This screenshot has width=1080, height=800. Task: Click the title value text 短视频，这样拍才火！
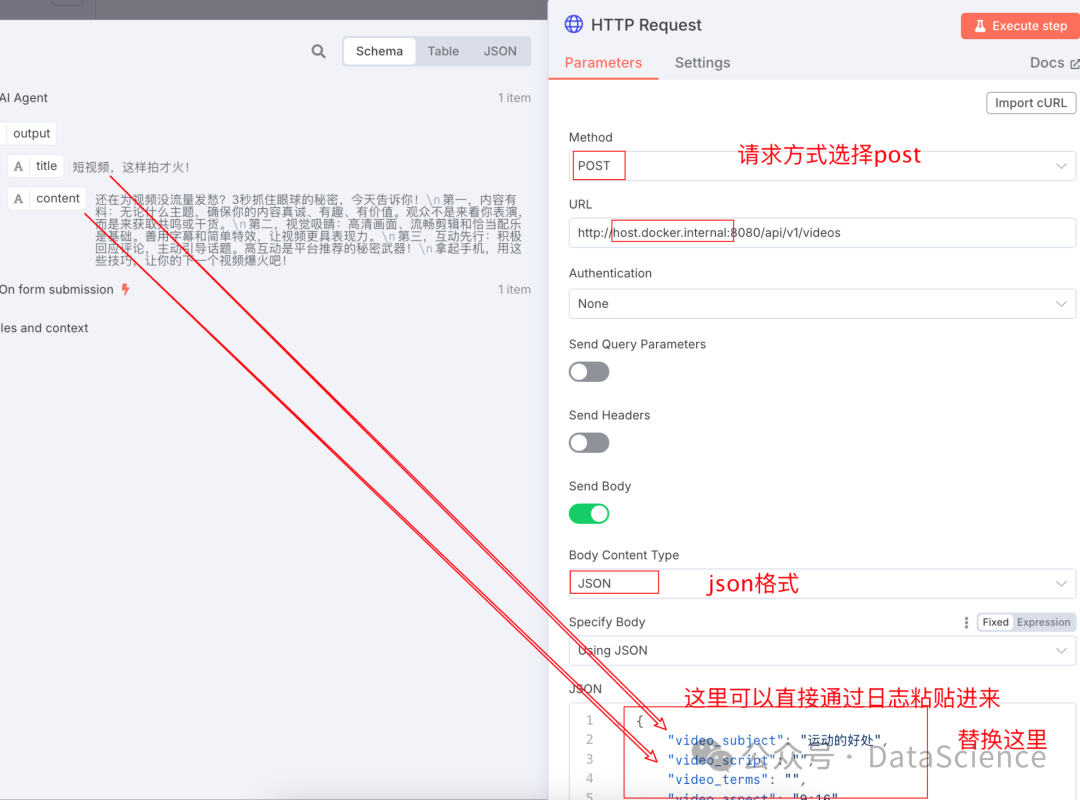click(131, 167)
